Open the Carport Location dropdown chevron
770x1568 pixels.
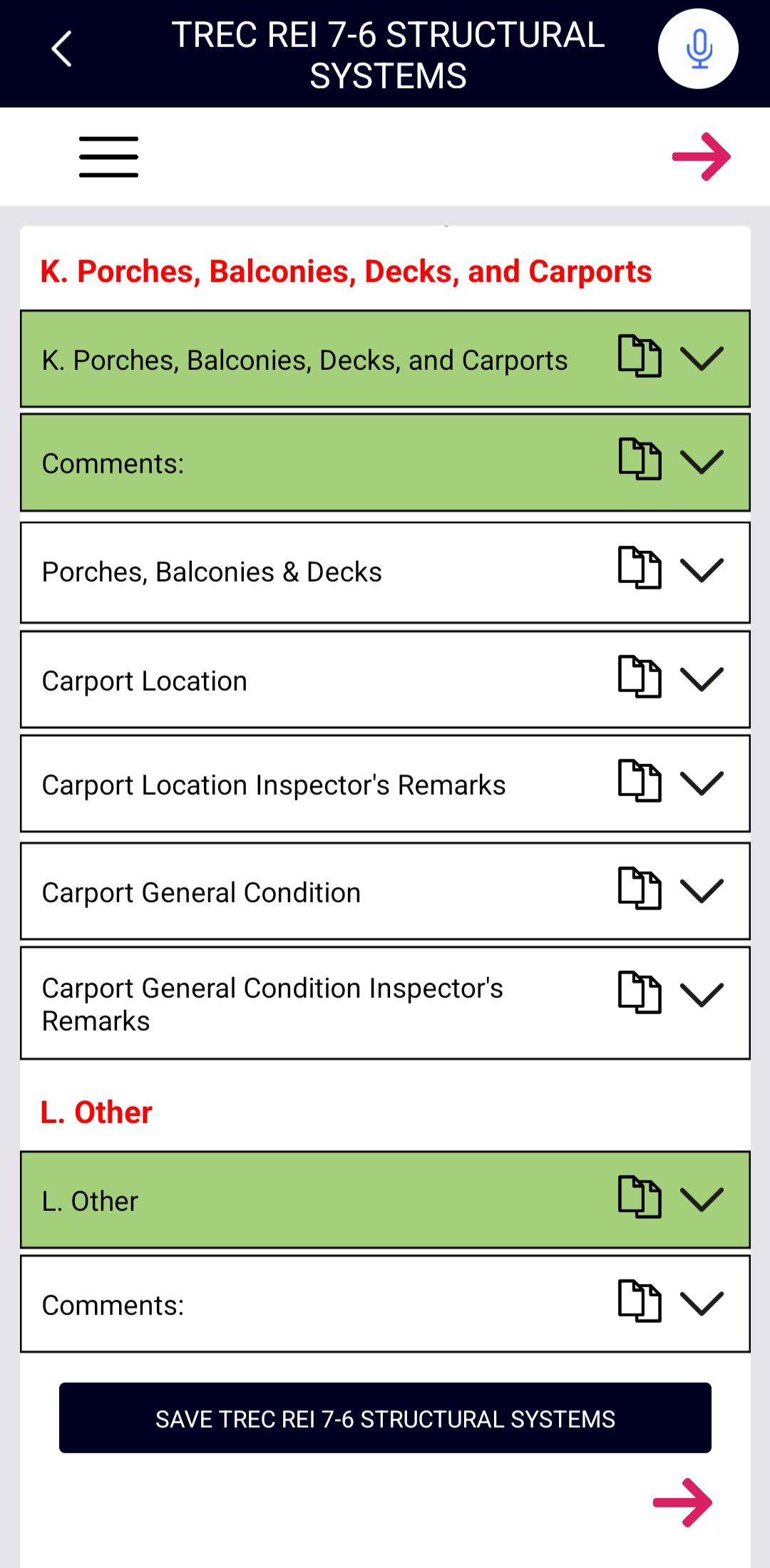click(x=702, y=679)
